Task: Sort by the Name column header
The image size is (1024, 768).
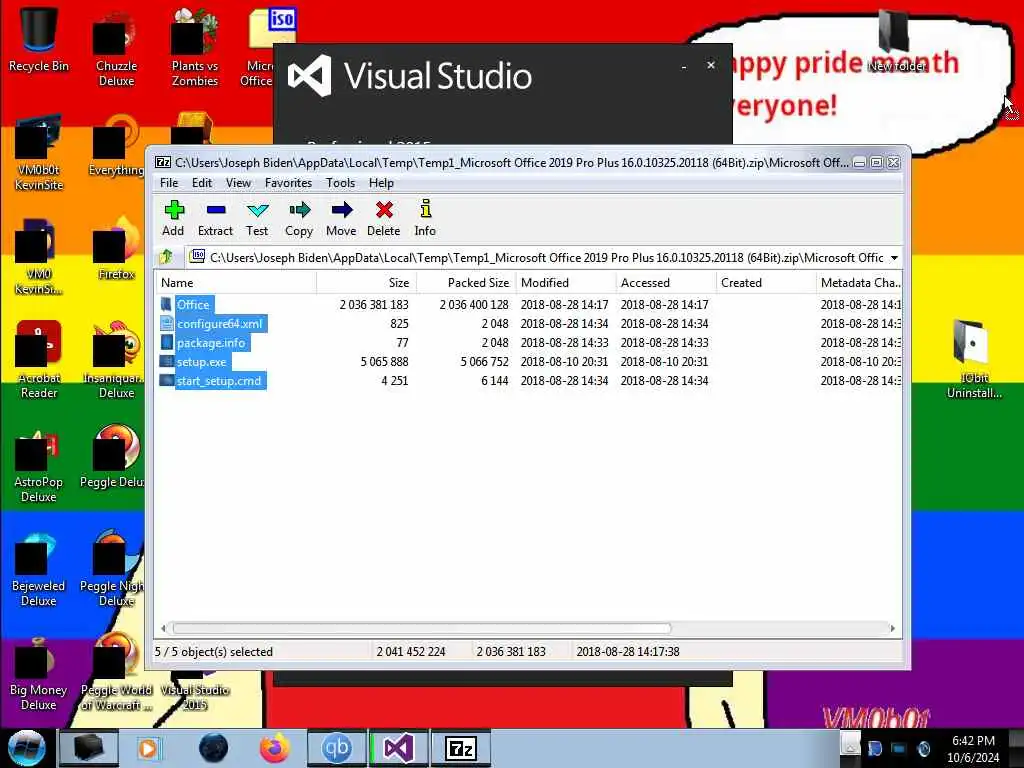Action: pos(236,283)
